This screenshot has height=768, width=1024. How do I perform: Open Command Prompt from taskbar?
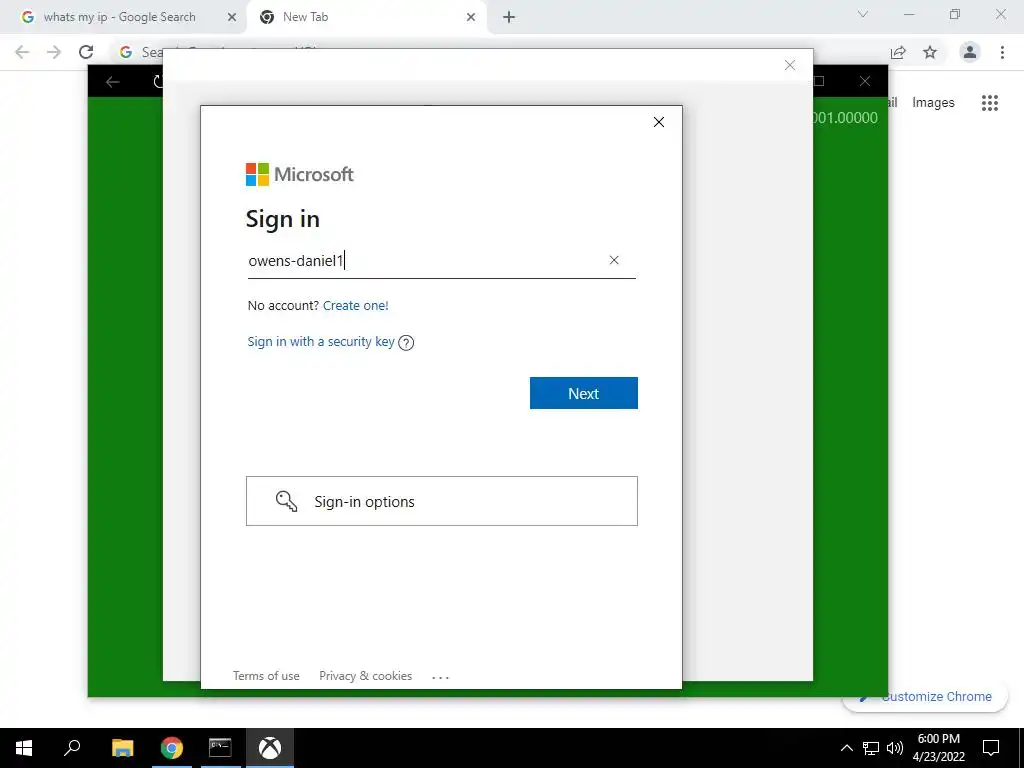[220, 748]
